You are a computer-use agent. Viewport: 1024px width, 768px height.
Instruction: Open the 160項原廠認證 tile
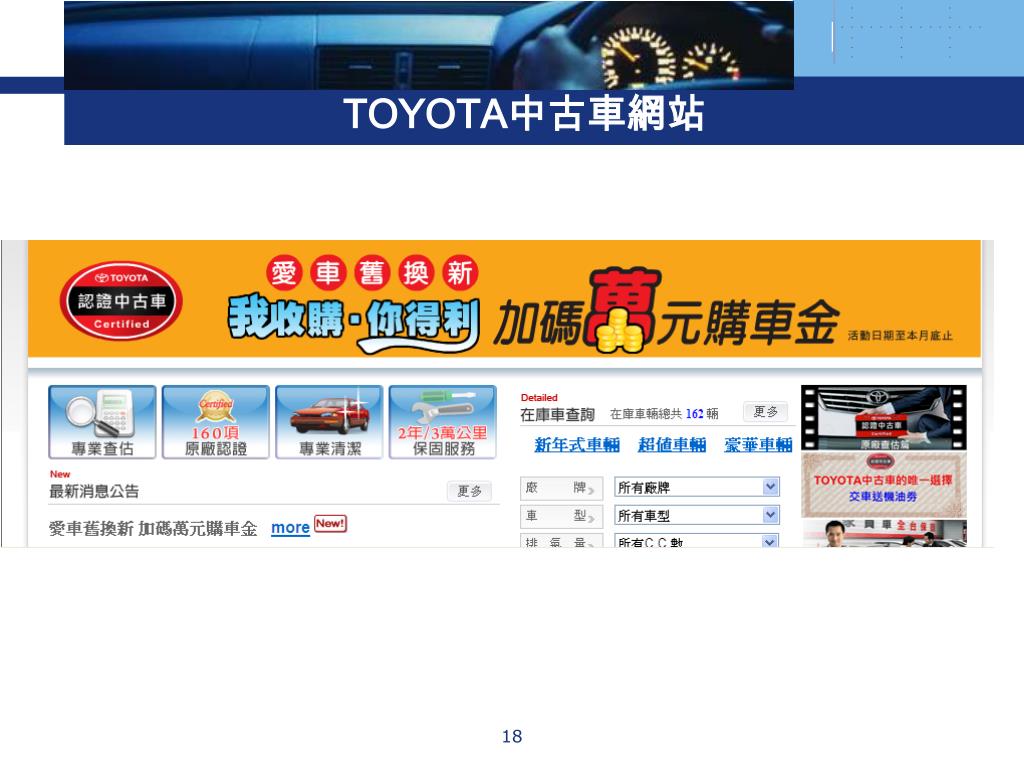(216, 423)
